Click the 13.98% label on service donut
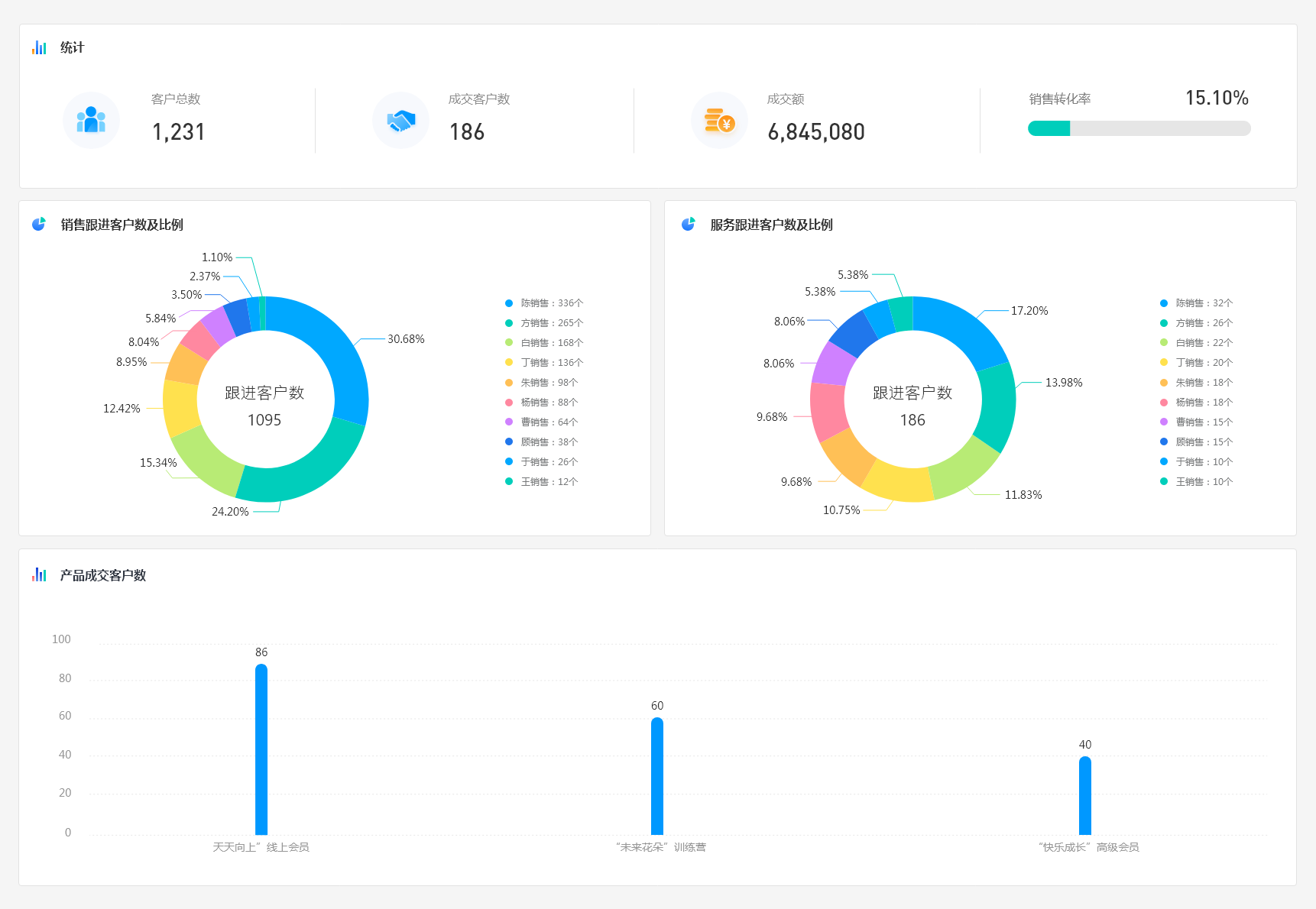 (x=1064, y=383)
